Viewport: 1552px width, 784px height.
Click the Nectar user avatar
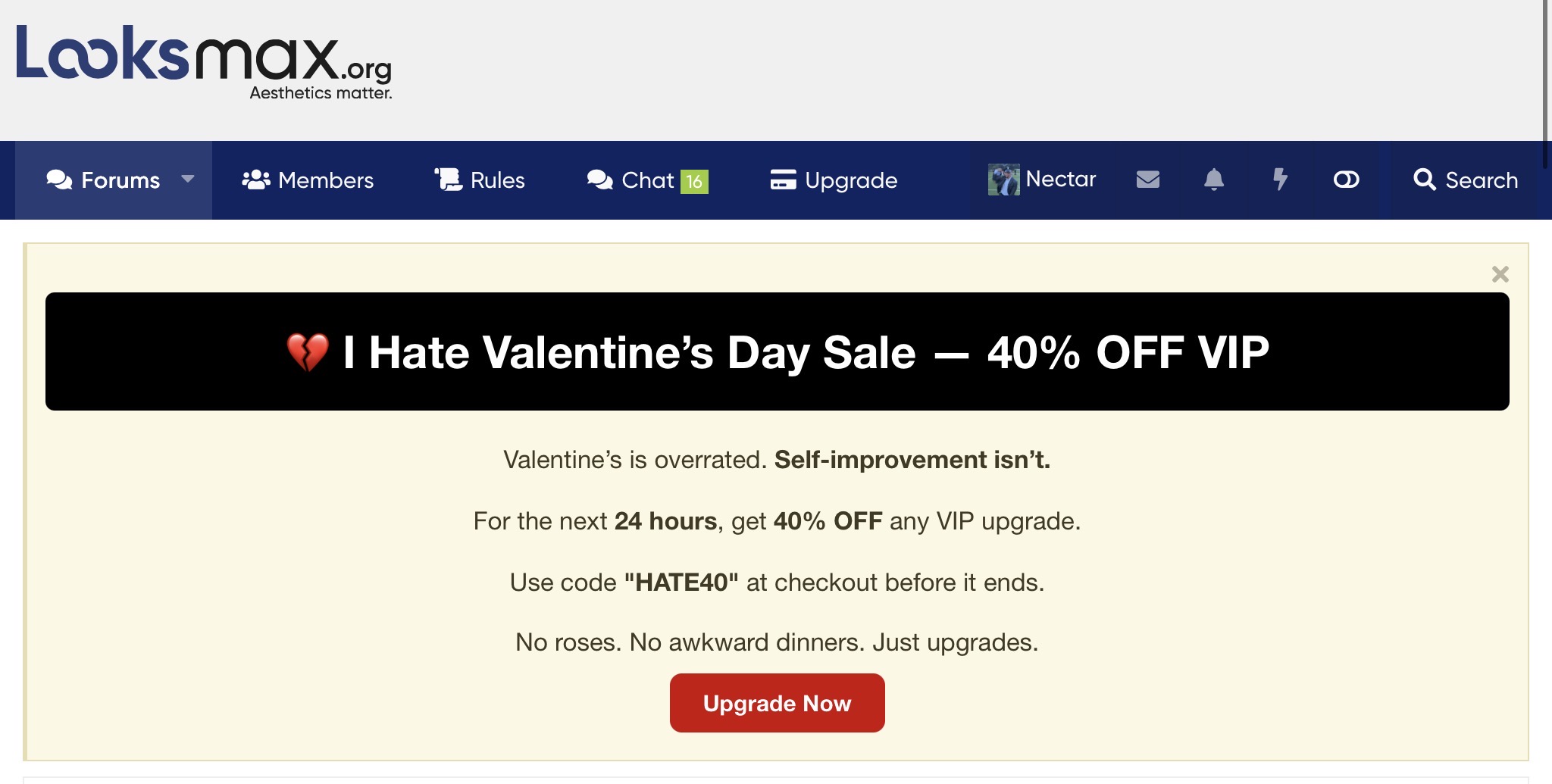tap(1003, 180)
